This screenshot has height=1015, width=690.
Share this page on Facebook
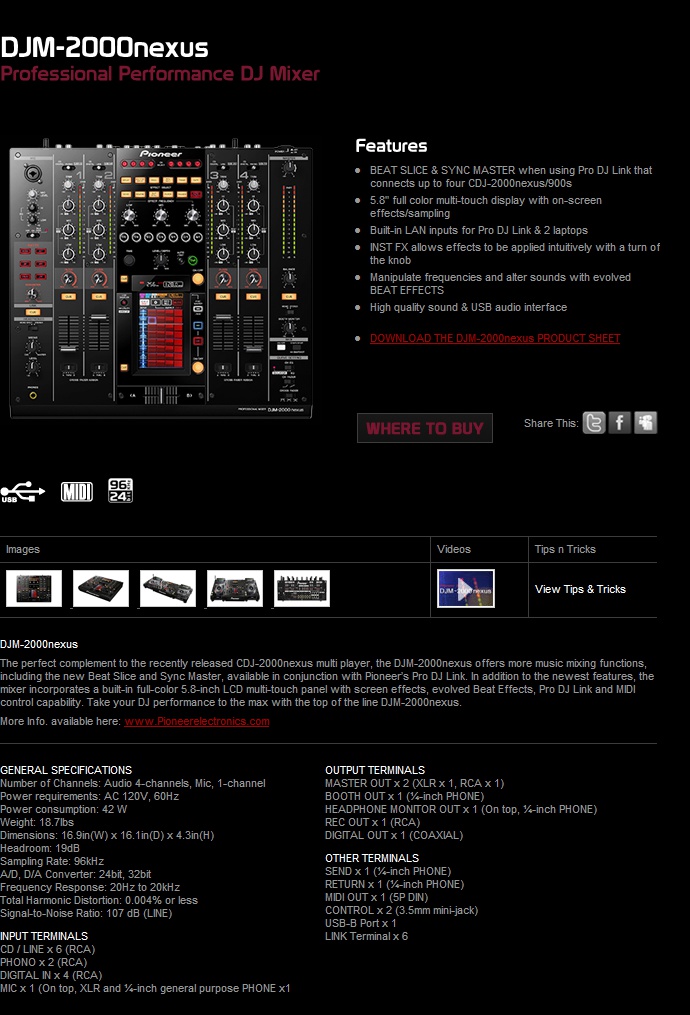click(x=619, y=423)
